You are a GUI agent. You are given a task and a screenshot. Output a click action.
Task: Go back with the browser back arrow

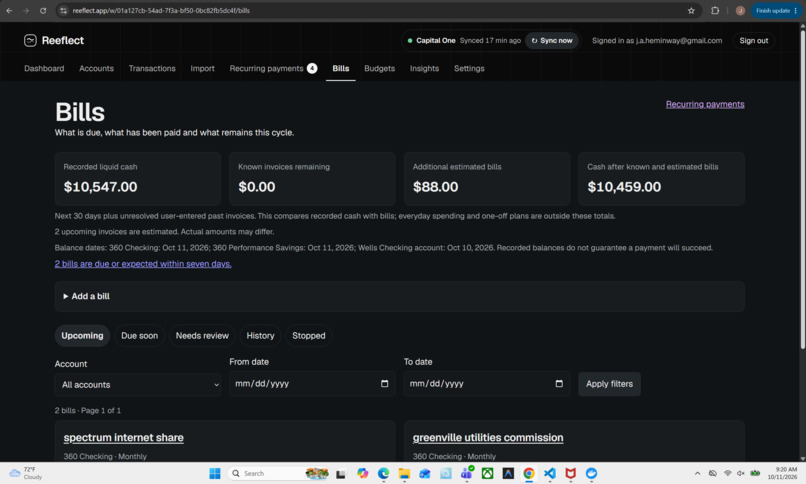[x=9, y=10]
